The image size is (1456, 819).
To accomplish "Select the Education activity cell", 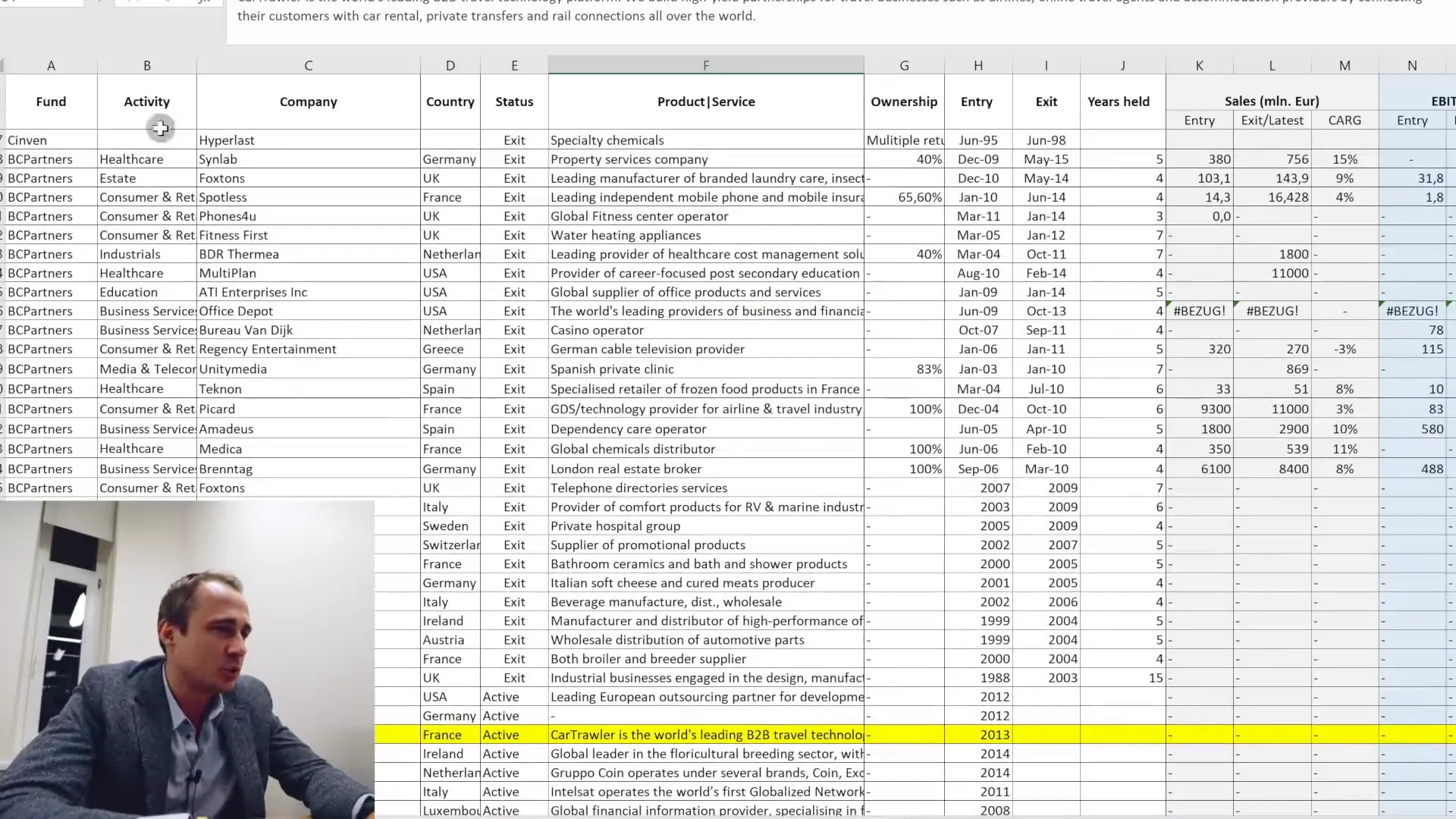I will tap(146, 291).
